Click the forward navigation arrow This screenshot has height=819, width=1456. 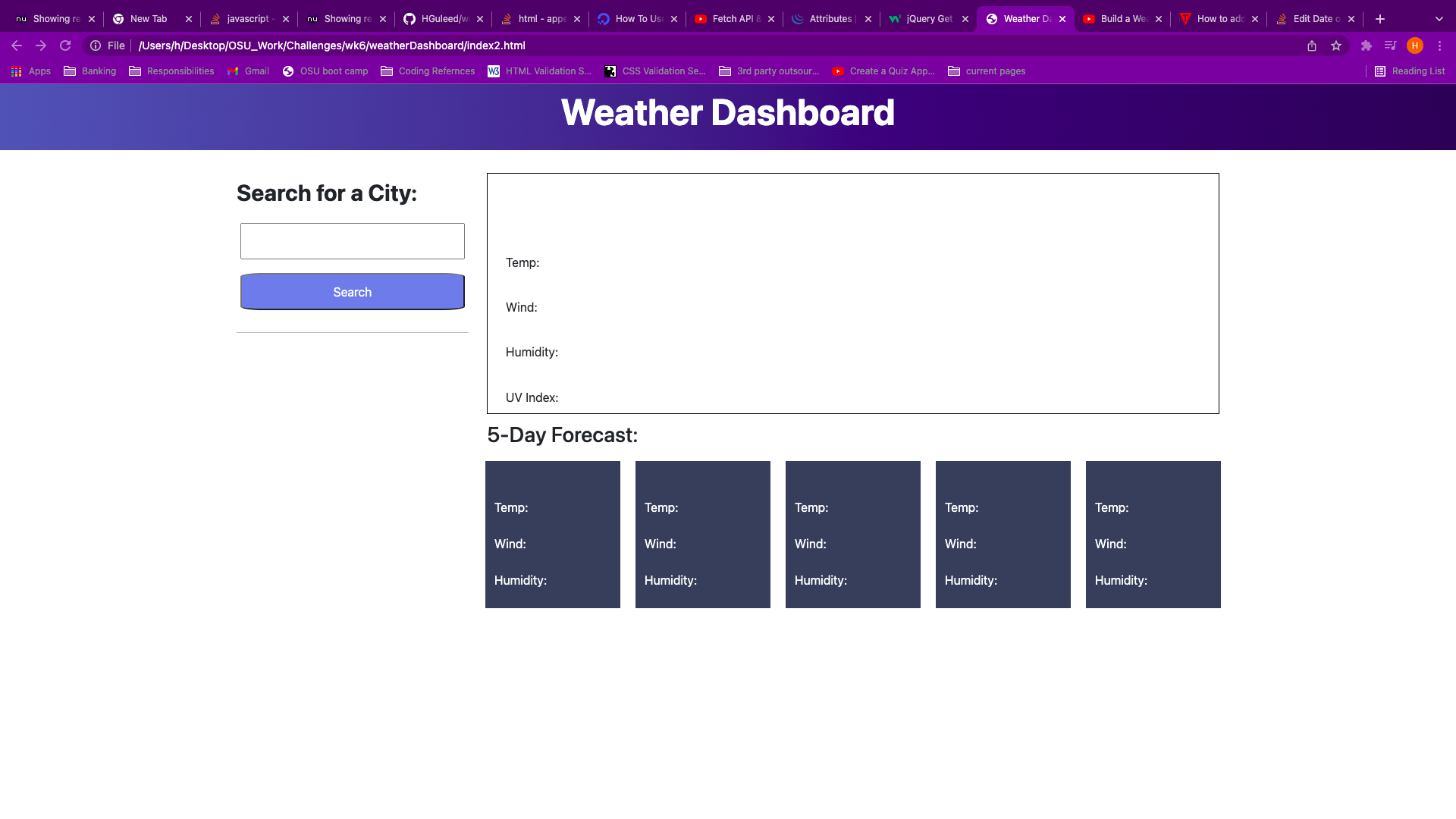coord(41,45)
